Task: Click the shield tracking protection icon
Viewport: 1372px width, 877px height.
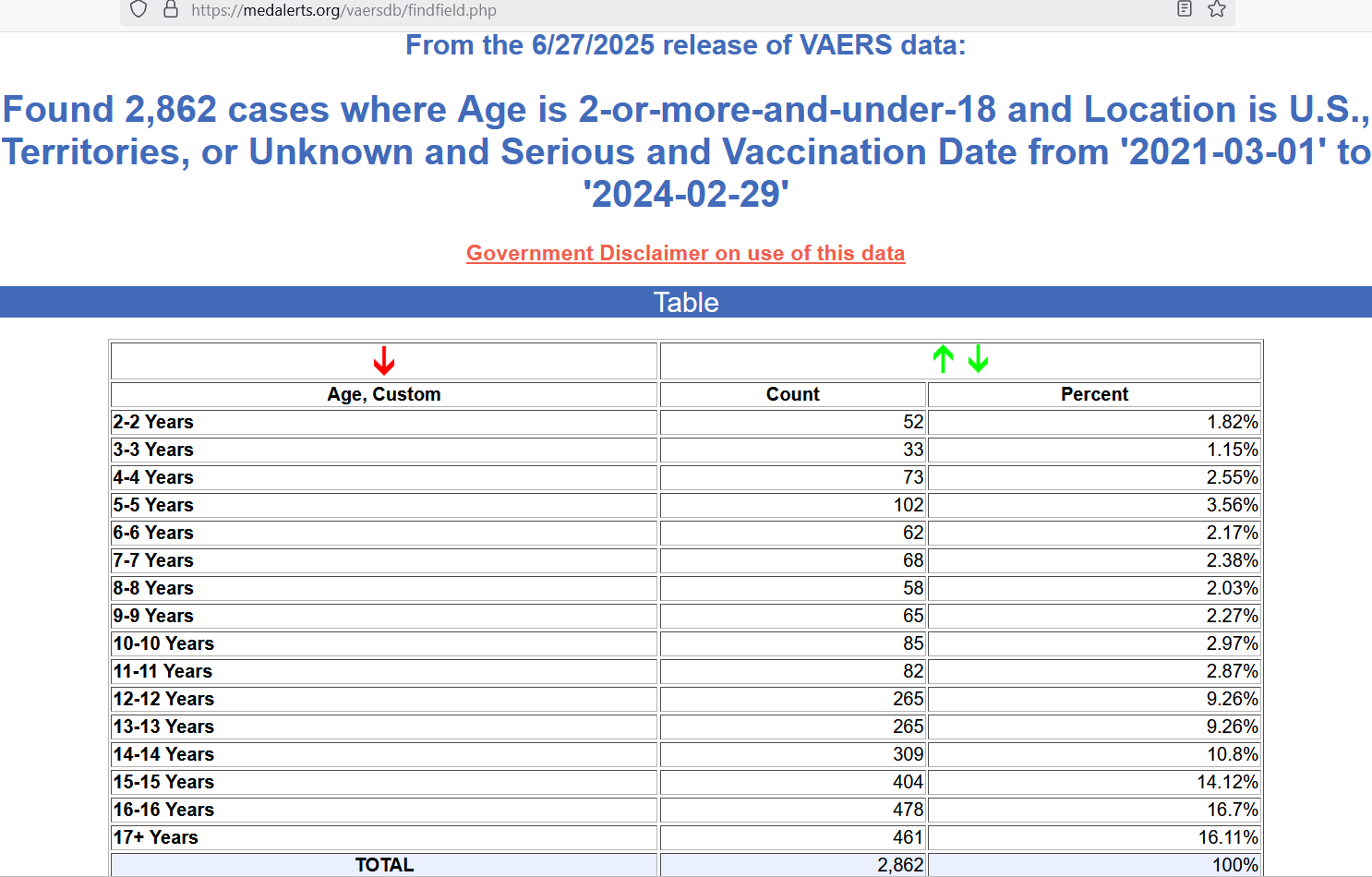Action: tap(138, 9)
